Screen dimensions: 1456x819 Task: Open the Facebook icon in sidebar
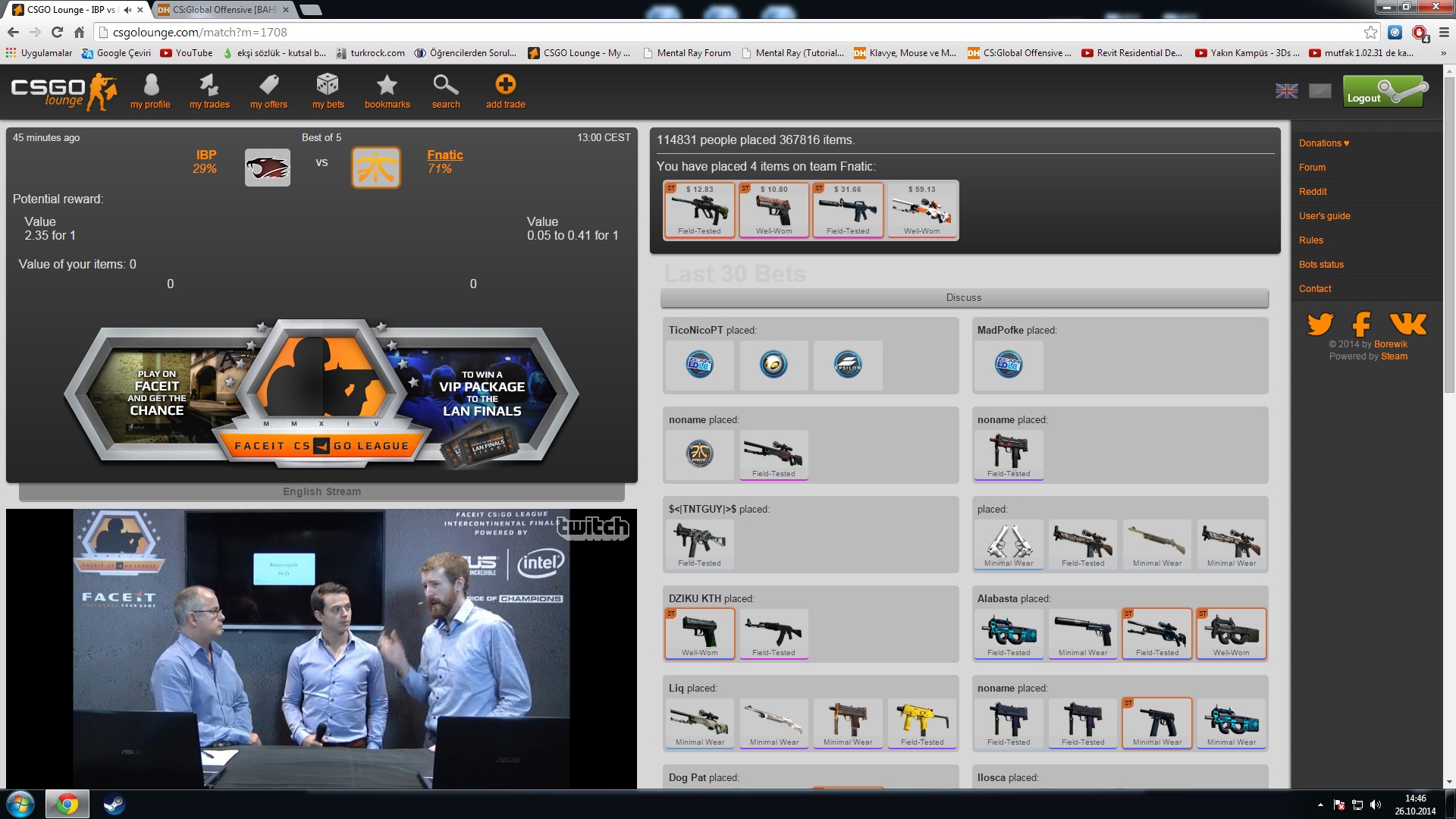[x=1362, y=324]
